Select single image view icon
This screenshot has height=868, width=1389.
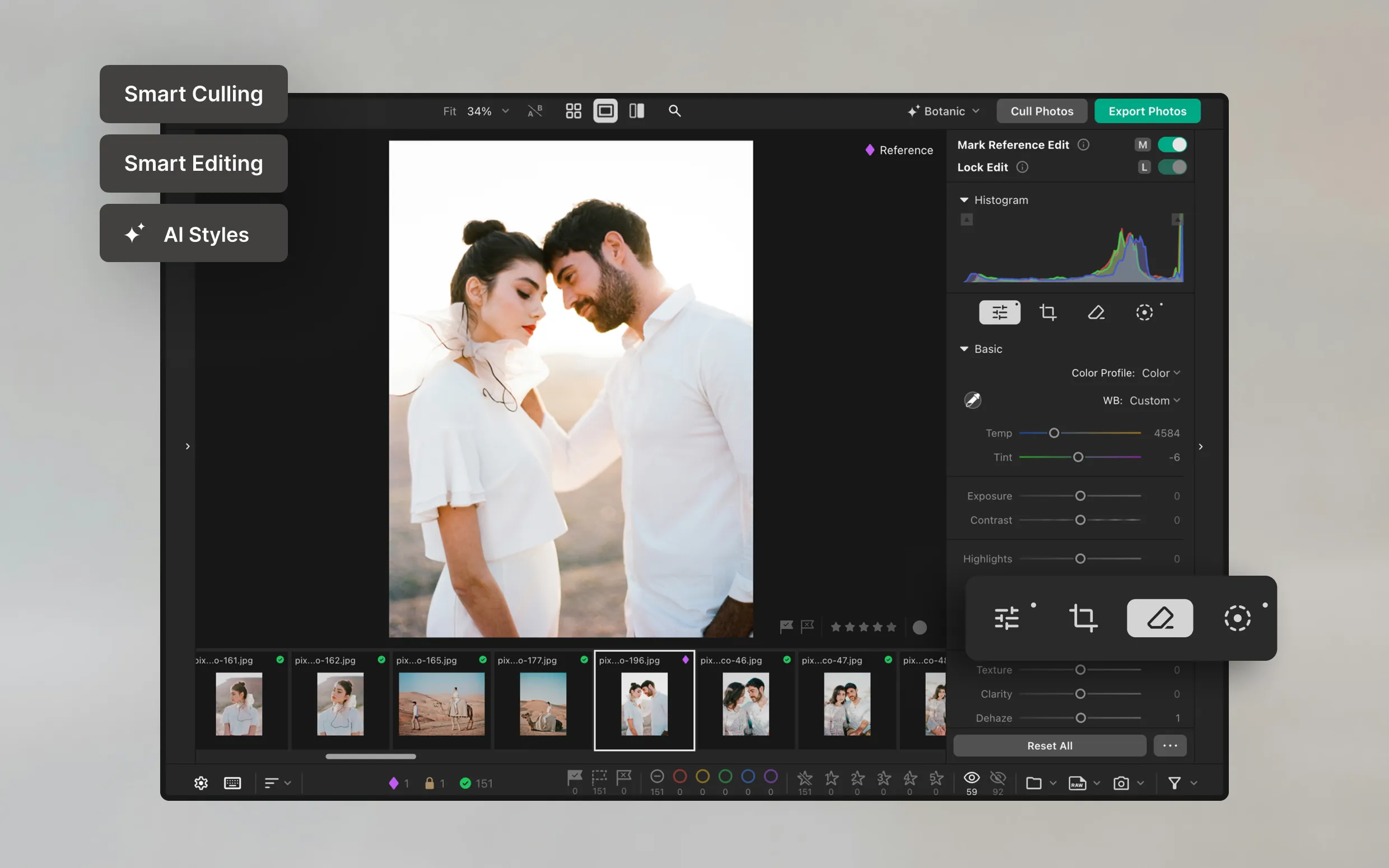pos(605,111)
